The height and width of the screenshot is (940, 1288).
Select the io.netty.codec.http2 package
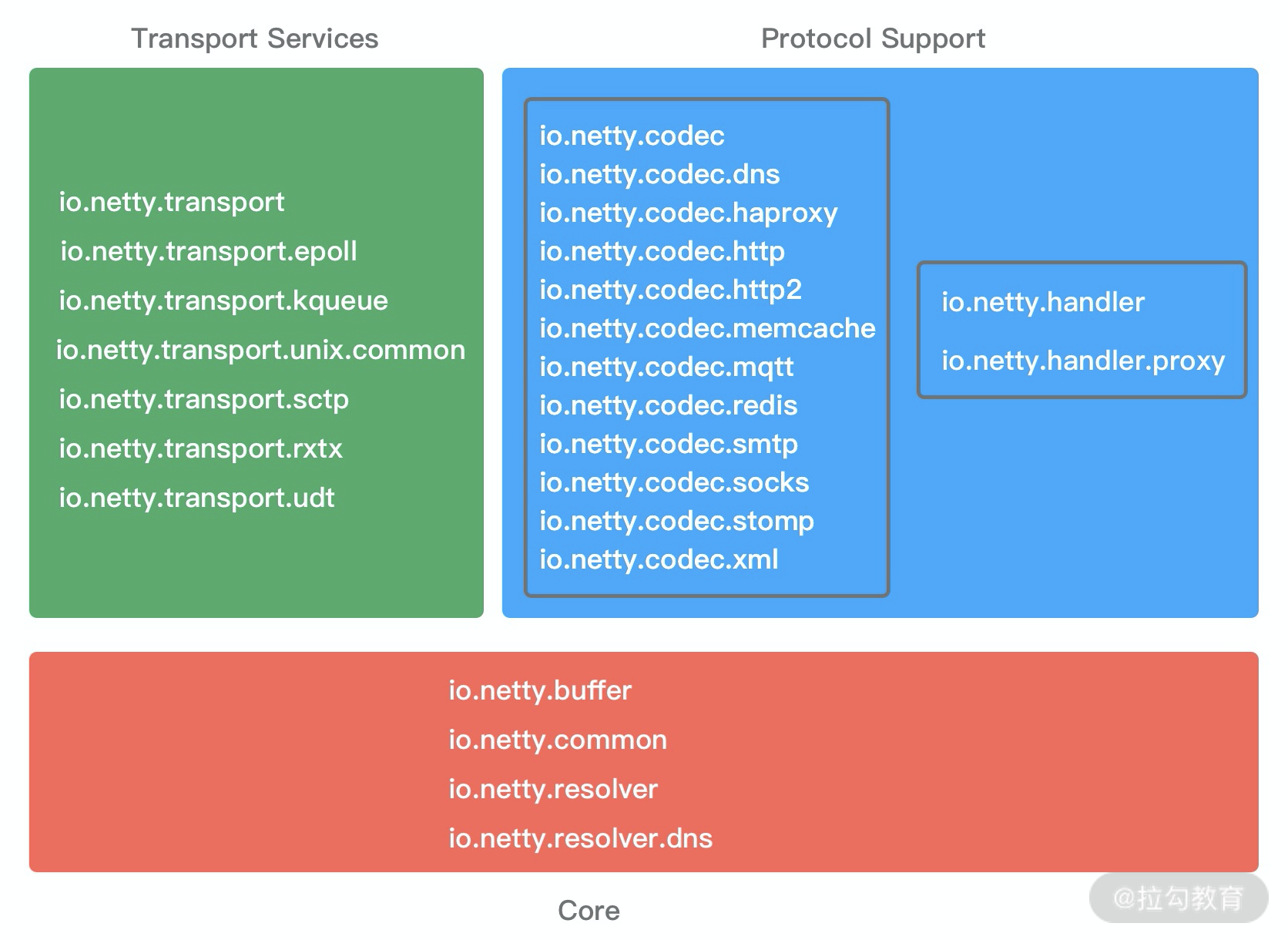point(670,290)
